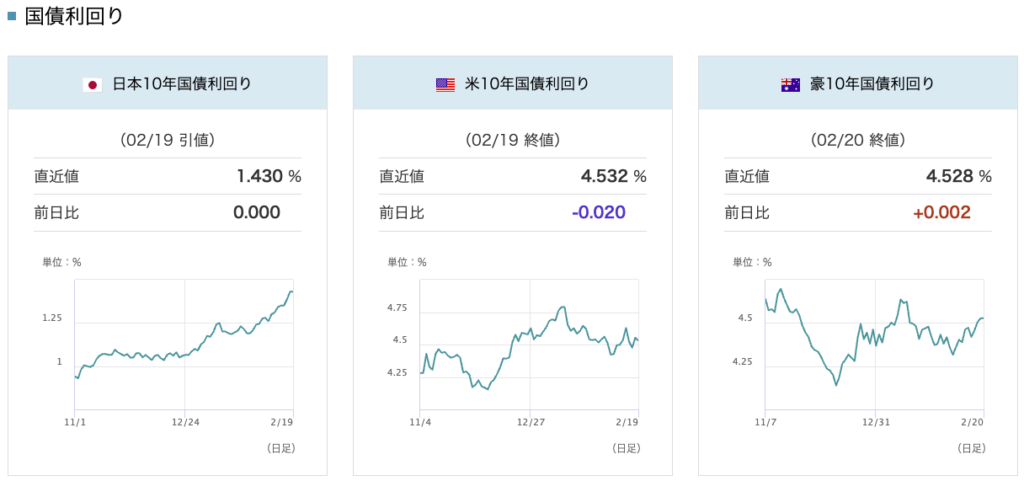Click the -0.020 day change figure
This screenshot has width=1024, height=481.
pyautogui.click(x=598, y=212)
